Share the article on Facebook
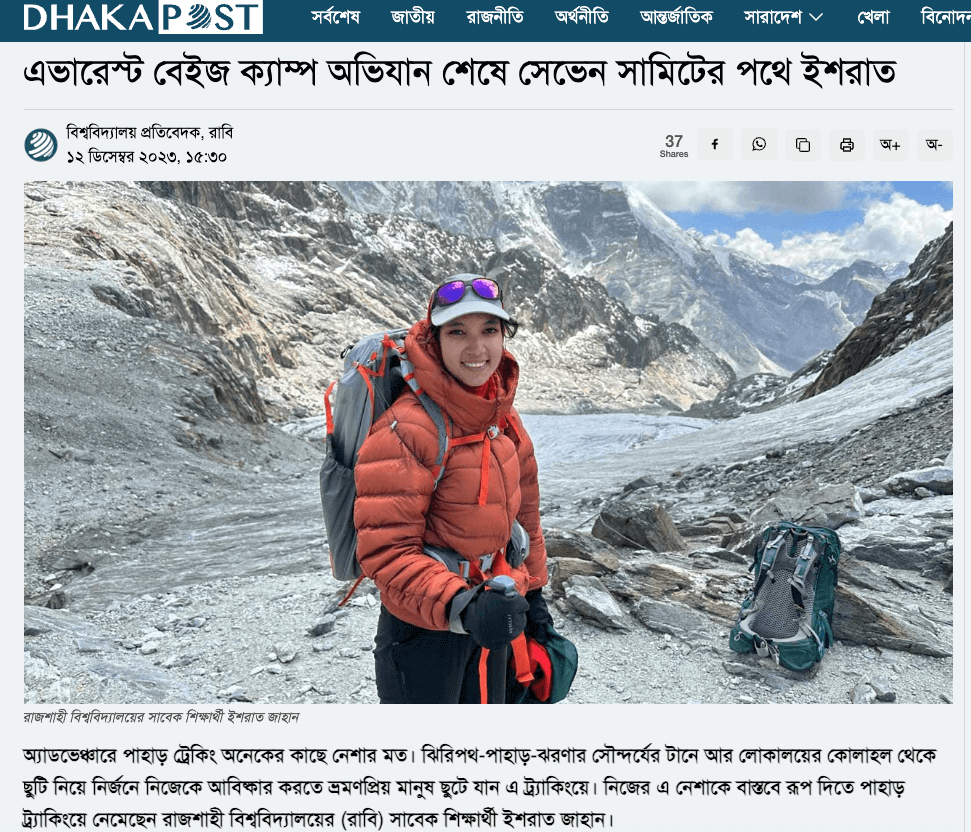 [715, 145]
